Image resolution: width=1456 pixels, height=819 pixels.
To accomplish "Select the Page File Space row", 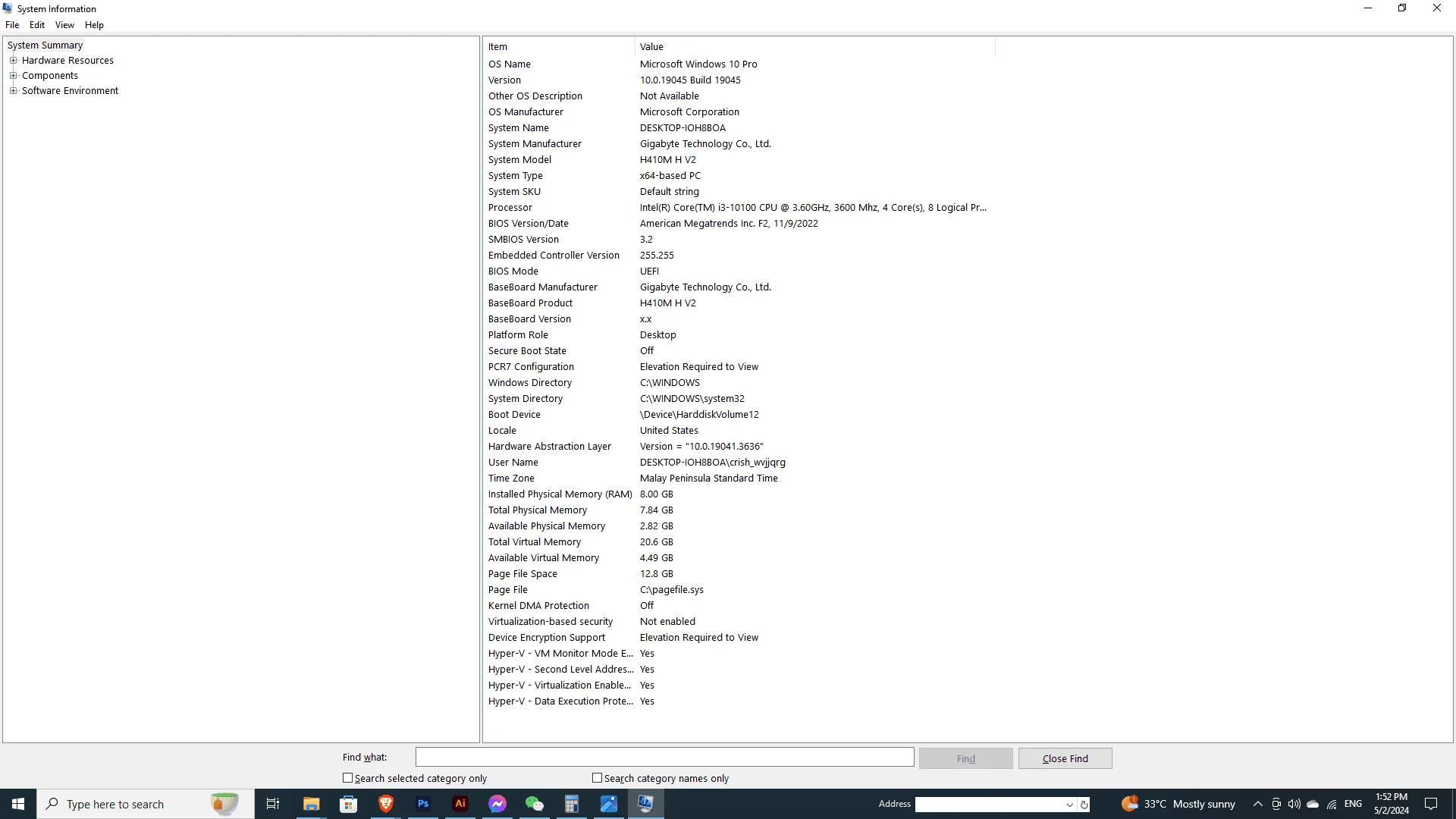I will 739,574.
